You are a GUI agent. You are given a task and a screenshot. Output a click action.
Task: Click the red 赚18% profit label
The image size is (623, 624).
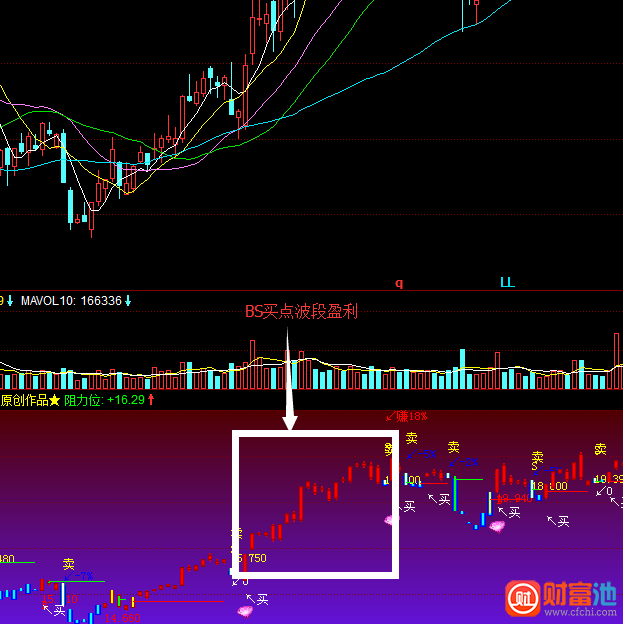[406, 417]
